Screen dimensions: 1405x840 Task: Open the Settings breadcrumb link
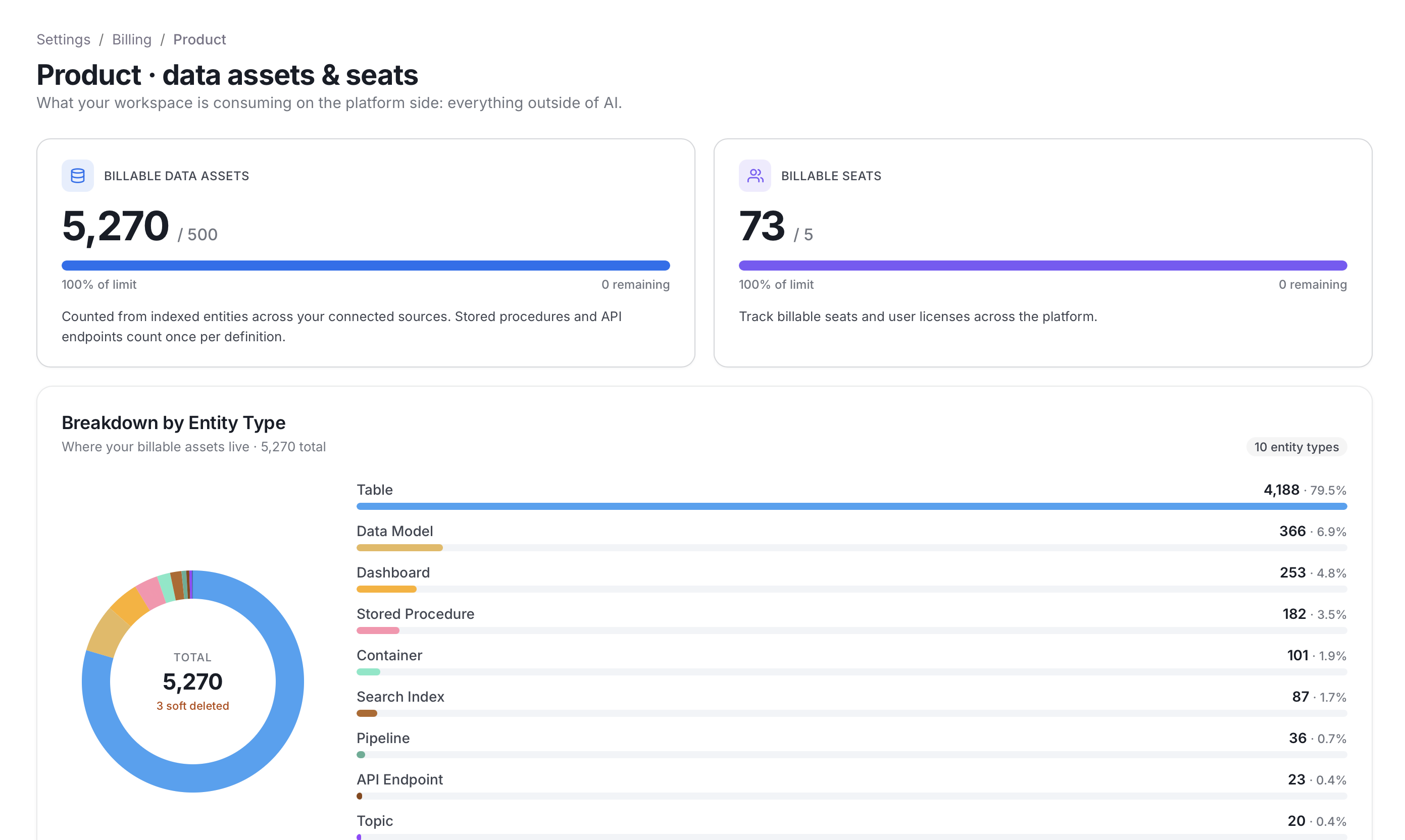tap(64, 39)
